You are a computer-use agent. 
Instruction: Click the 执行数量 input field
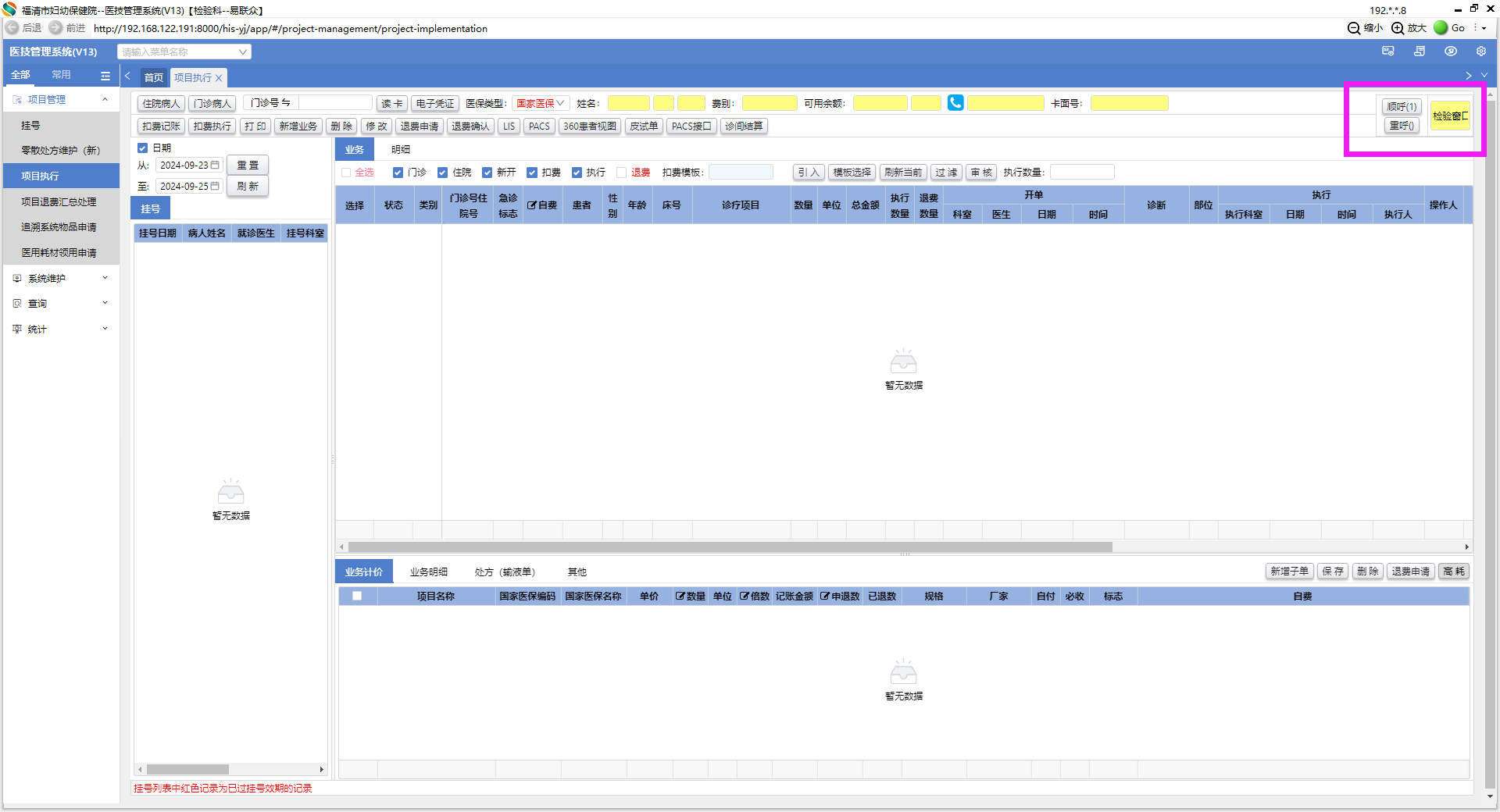coord(1082,173)
